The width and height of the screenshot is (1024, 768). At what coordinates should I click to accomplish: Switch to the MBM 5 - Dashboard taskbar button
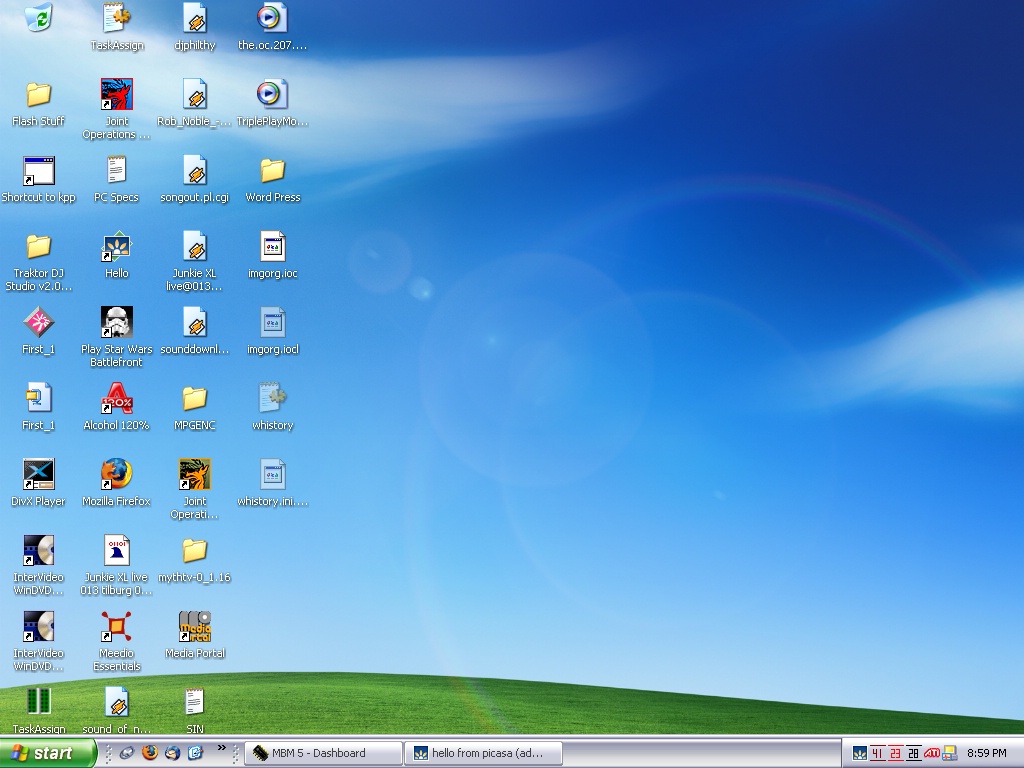[x=323, y=753]
